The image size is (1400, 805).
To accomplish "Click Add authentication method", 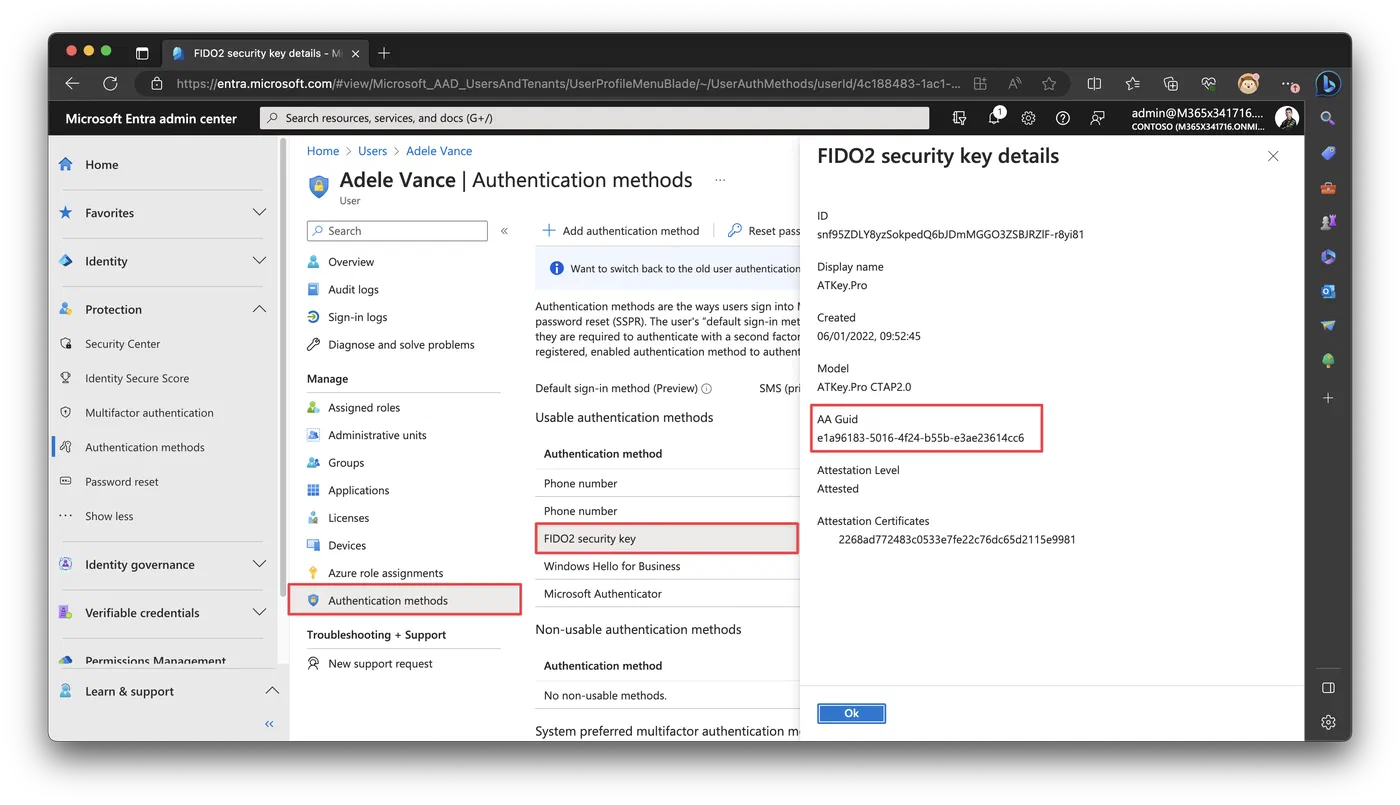I will tap(621, 231).
